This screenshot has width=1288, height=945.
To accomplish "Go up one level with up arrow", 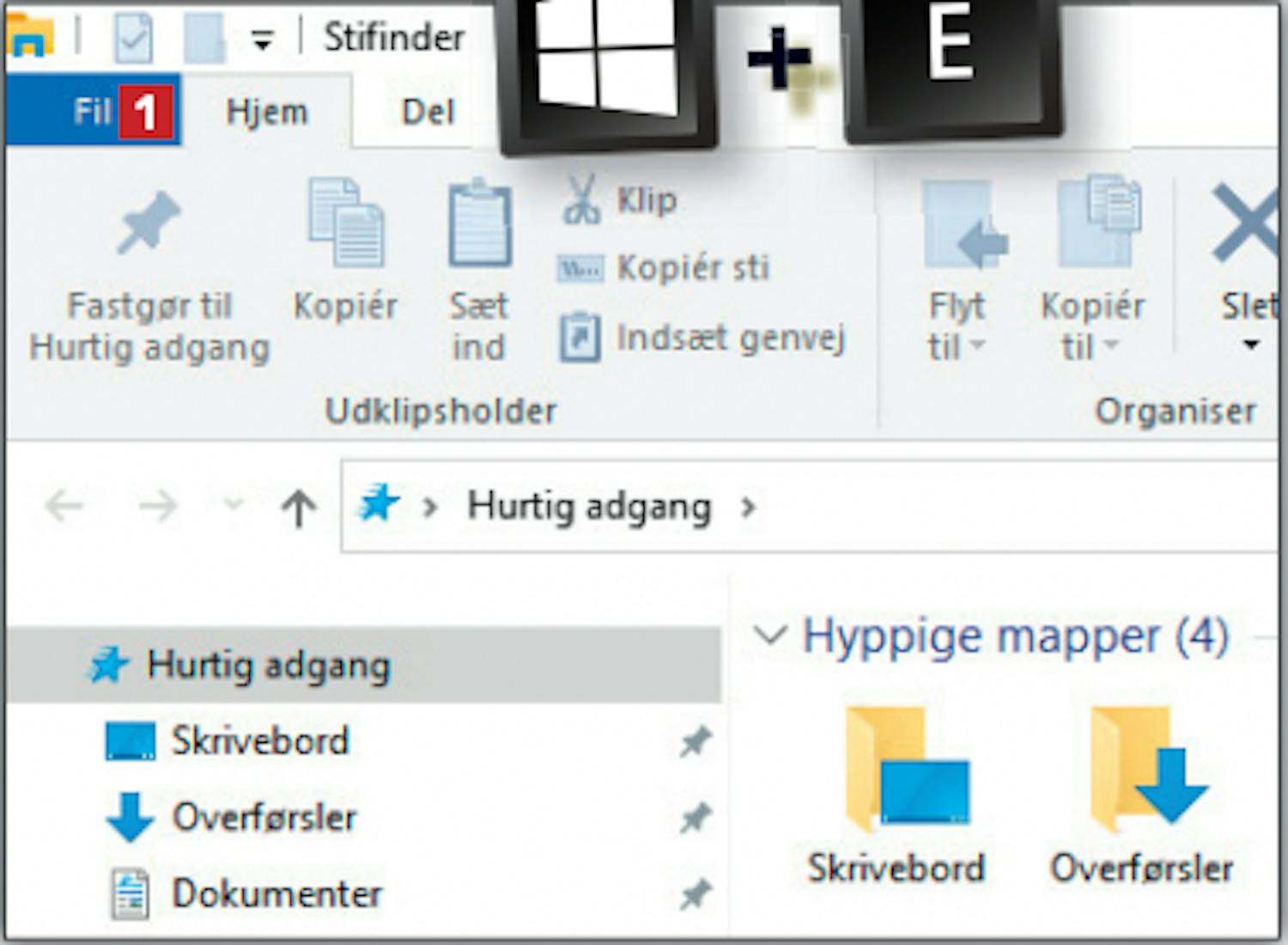I will tap(299, 507).
